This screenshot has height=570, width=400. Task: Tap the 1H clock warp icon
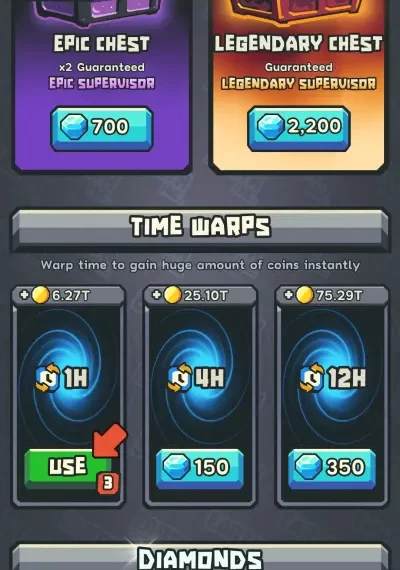coord(48,378)
